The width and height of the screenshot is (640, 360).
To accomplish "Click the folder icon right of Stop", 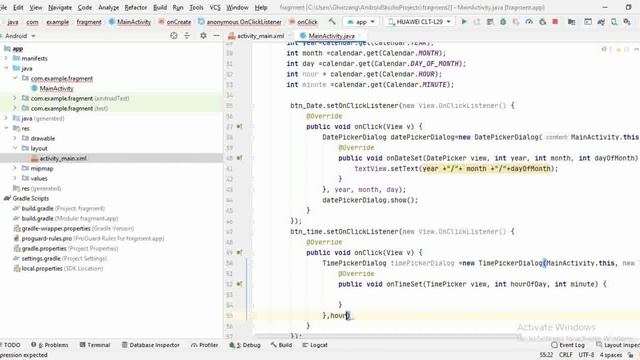I will (571, 22).
